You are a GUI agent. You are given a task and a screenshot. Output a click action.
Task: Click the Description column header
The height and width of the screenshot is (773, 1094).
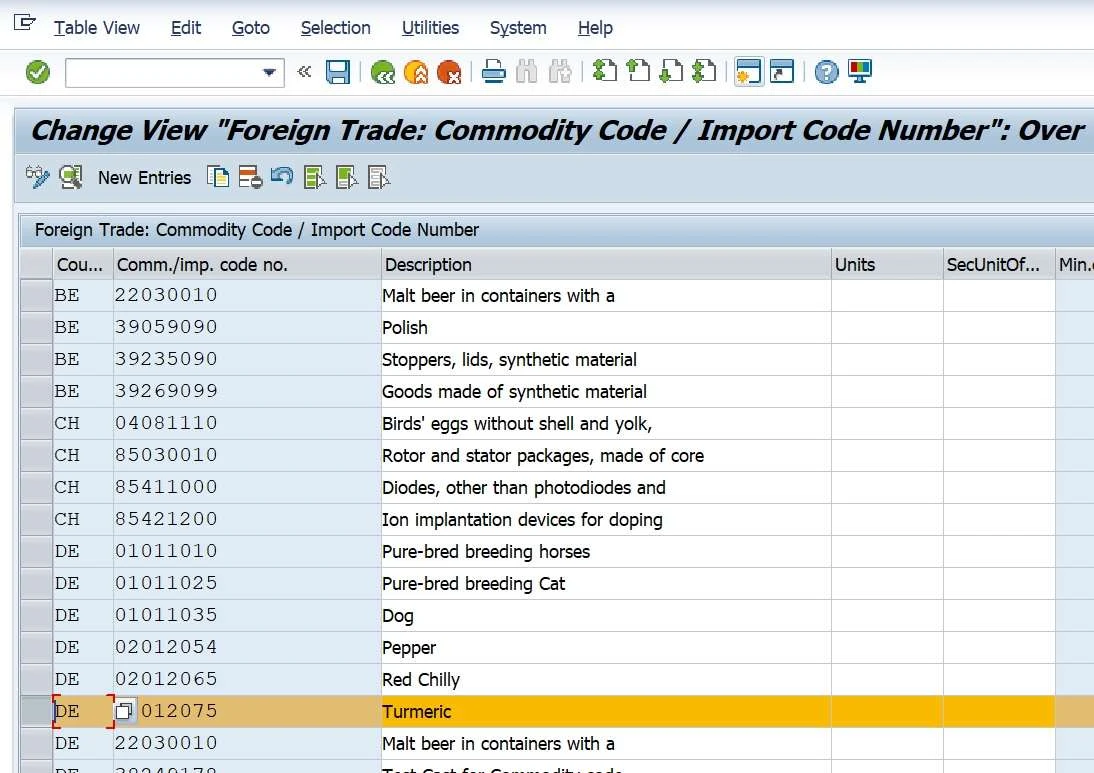tap(606, 264)
